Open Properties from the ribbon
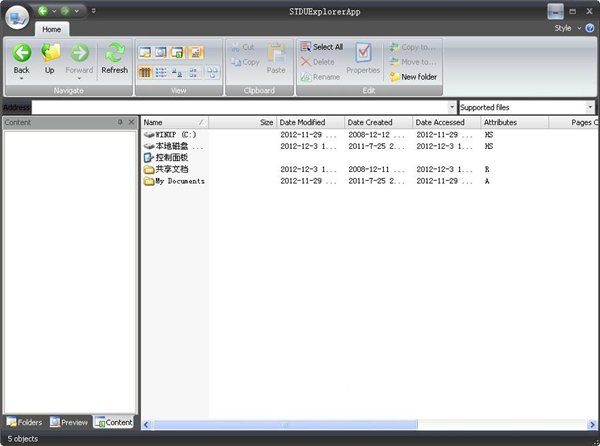This screenshot has width=600, height=446. (363, 58)
